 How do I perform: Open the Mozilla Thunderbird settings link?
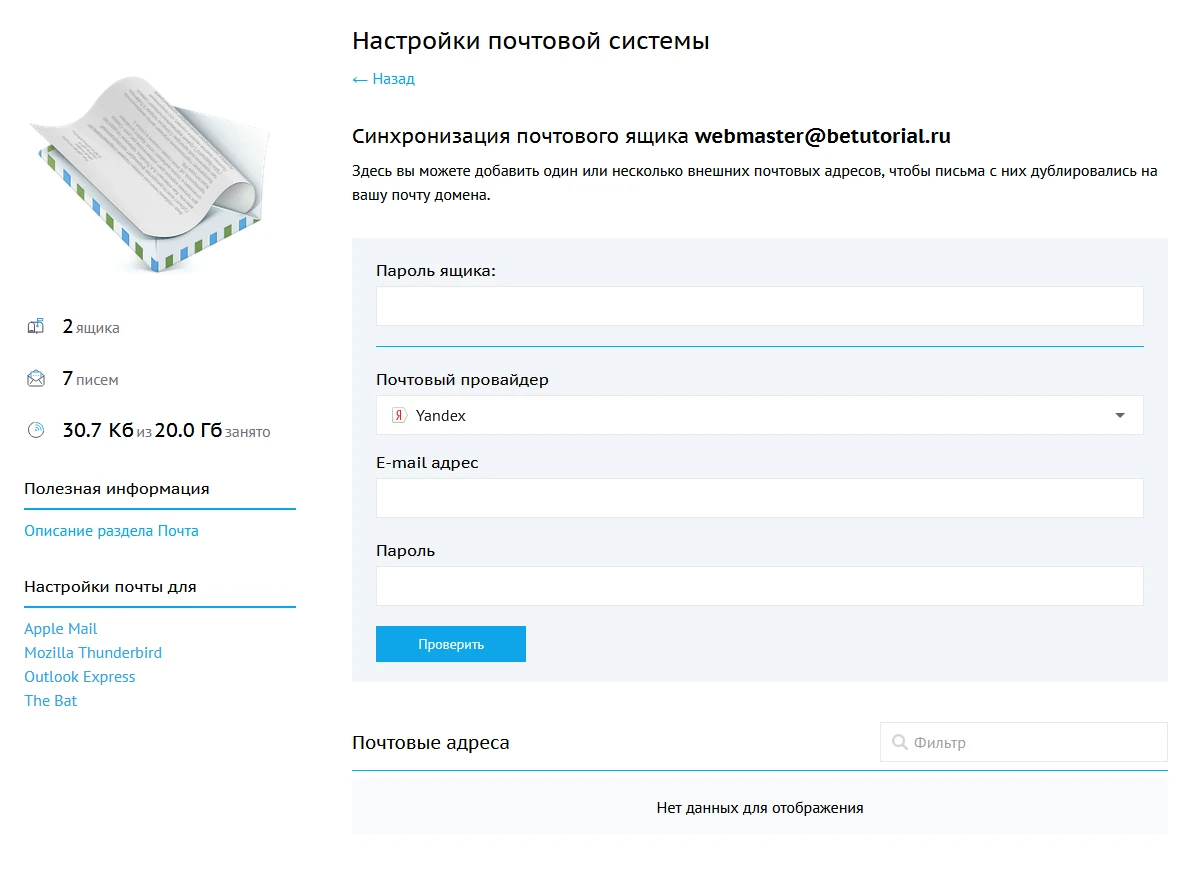[x=93, y=652]
